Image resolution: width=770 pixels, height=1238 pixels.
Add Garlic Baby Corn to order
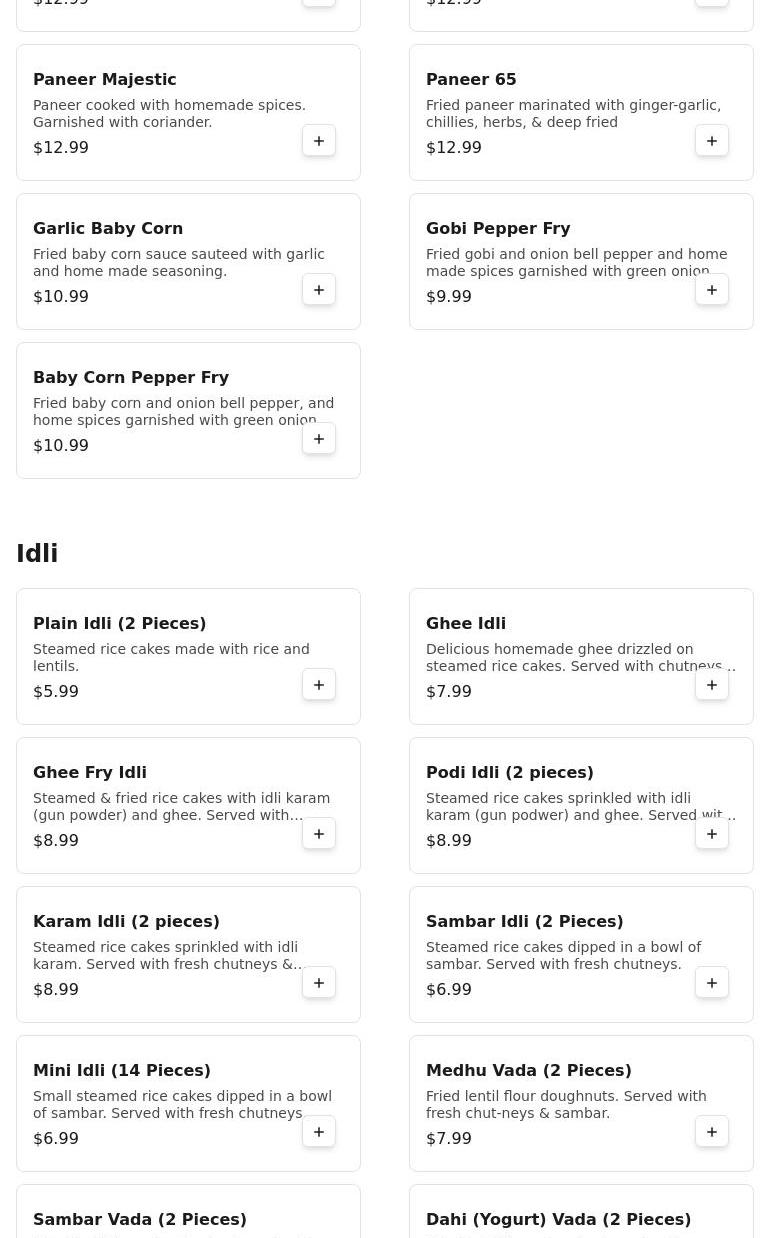tap(319, 290)
